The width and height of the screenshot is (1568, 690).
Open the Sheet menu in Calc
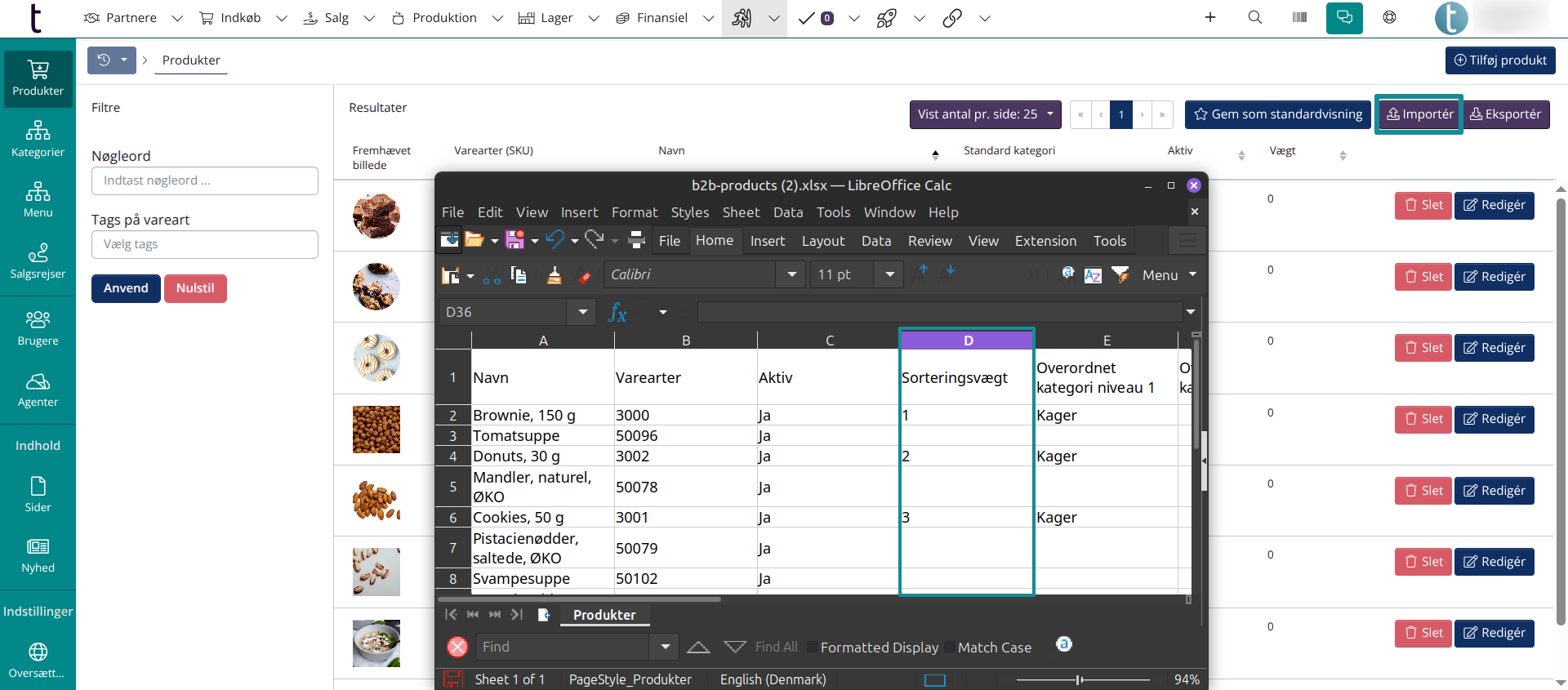pos(741,212)
